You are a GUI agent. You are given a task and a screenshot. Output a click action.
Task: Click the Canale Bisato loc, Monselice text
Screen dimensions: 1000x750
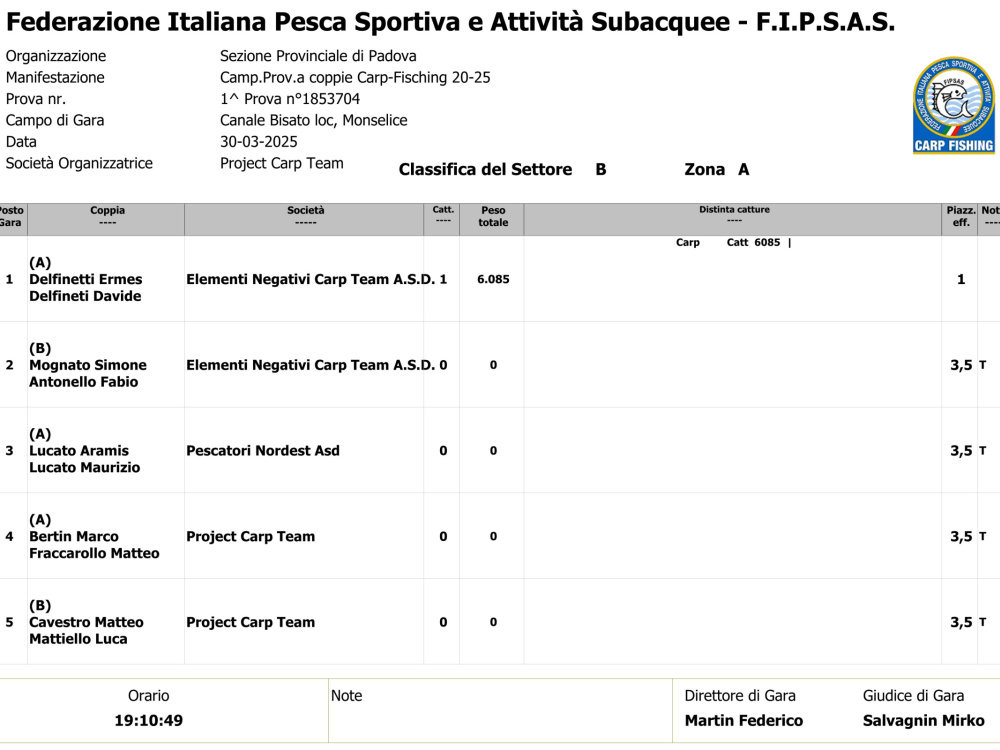point(314,121)
